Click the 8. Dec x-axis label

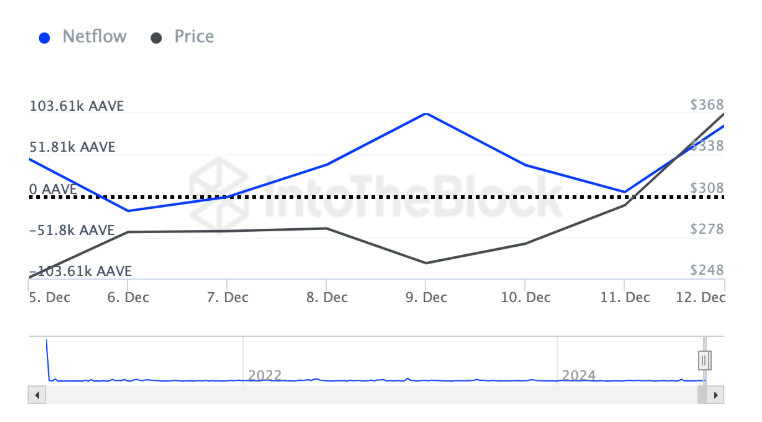327,297
